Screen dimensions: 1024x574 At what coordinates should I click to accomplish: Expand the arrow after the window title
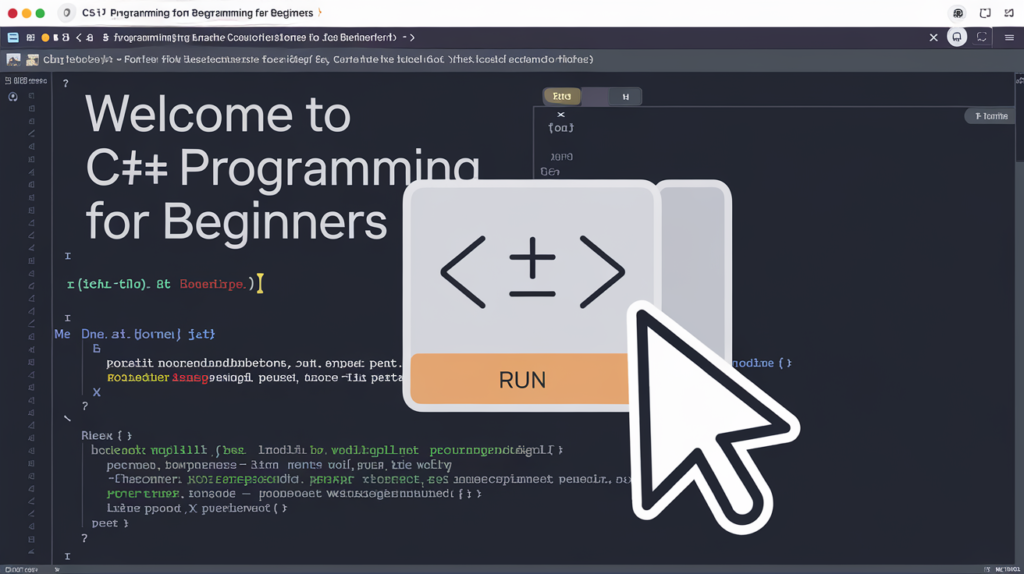[321, 13]
